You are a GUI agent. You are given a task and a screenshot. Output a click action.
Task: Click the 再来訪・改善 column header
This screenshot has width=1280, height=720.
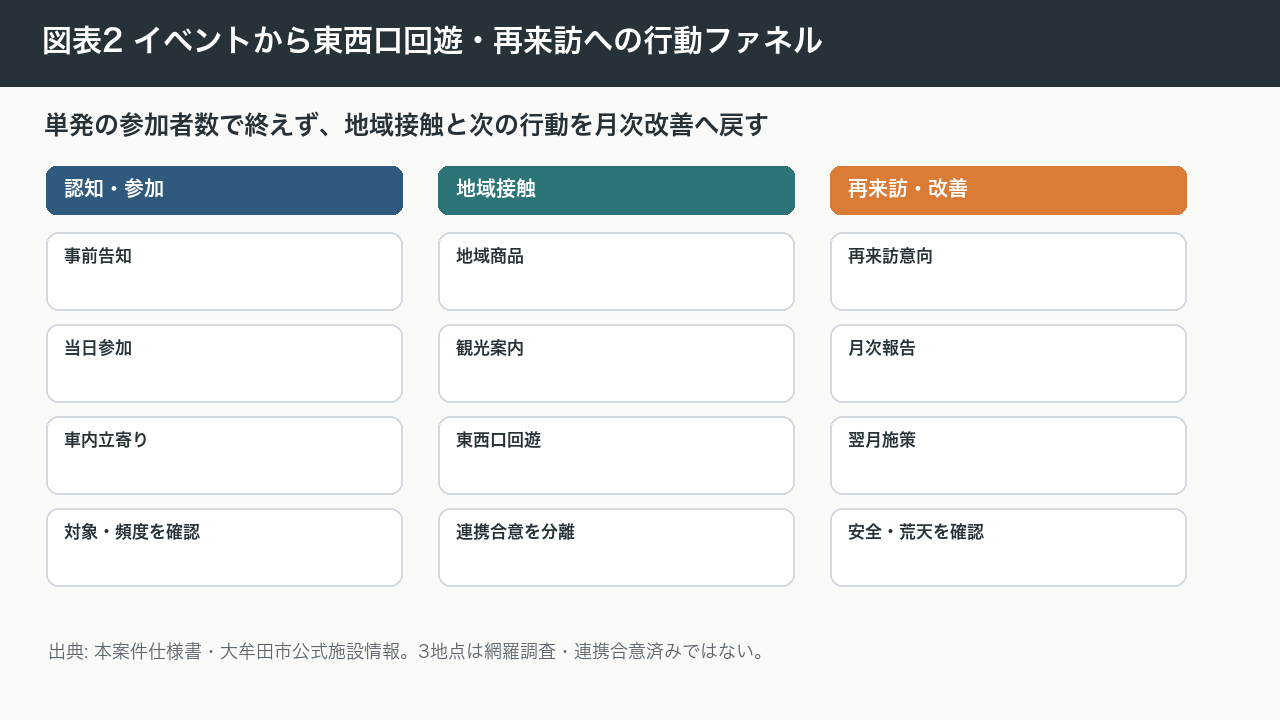pyautogui.click(x=1008, y=190)
